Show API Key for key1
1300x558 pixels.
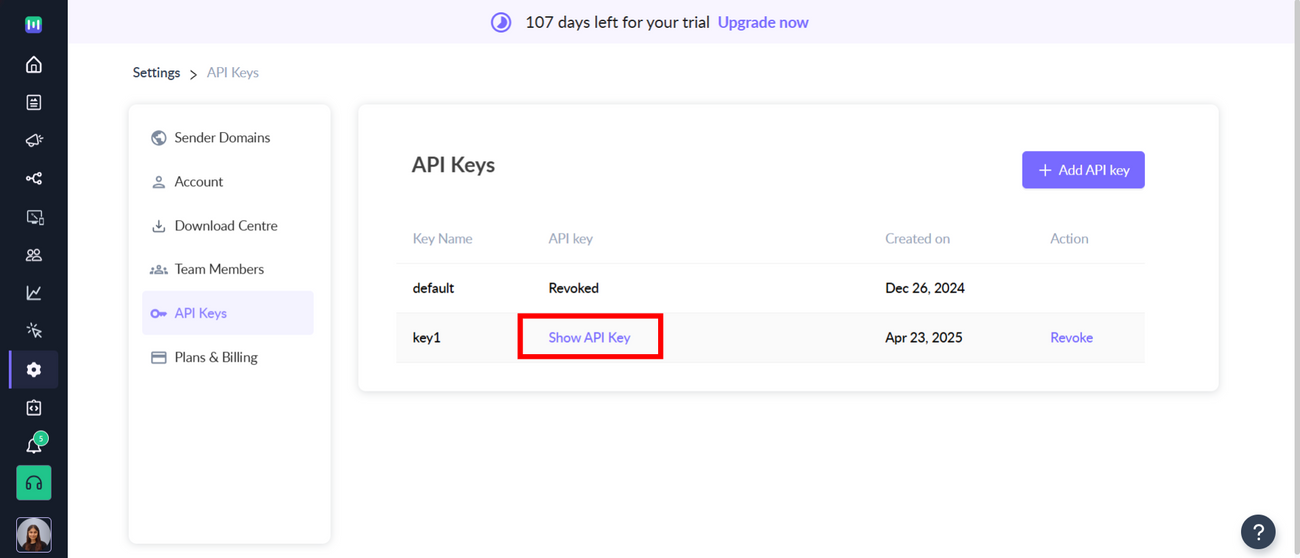589,338
